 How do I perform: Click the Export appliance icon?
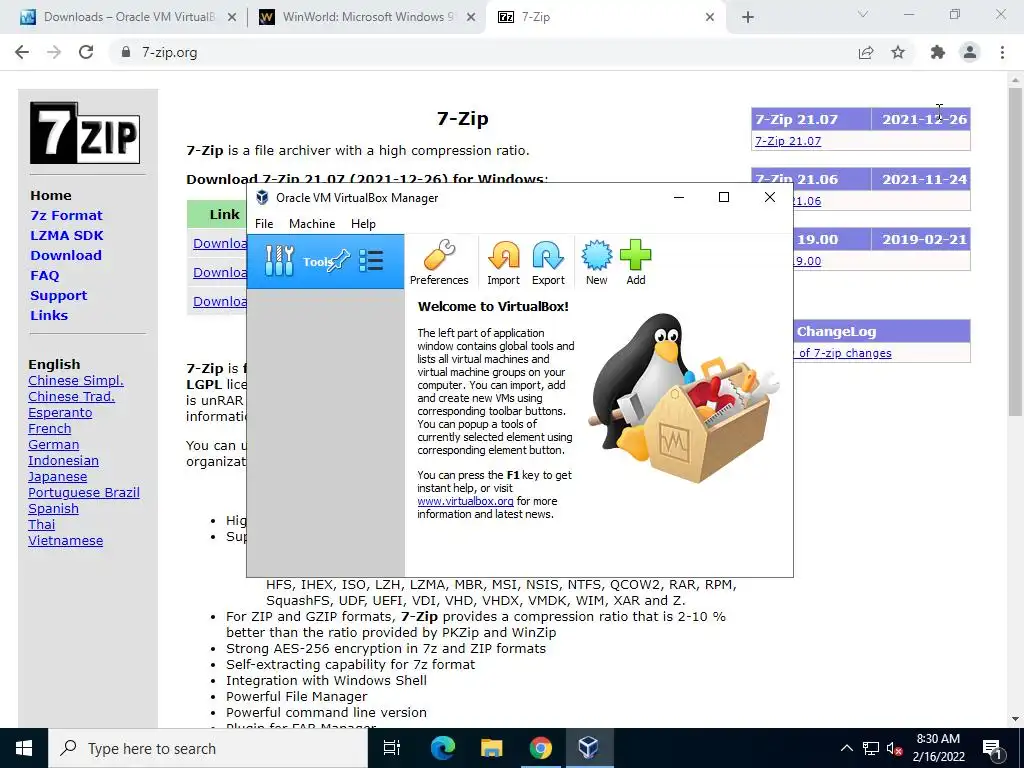548,263
